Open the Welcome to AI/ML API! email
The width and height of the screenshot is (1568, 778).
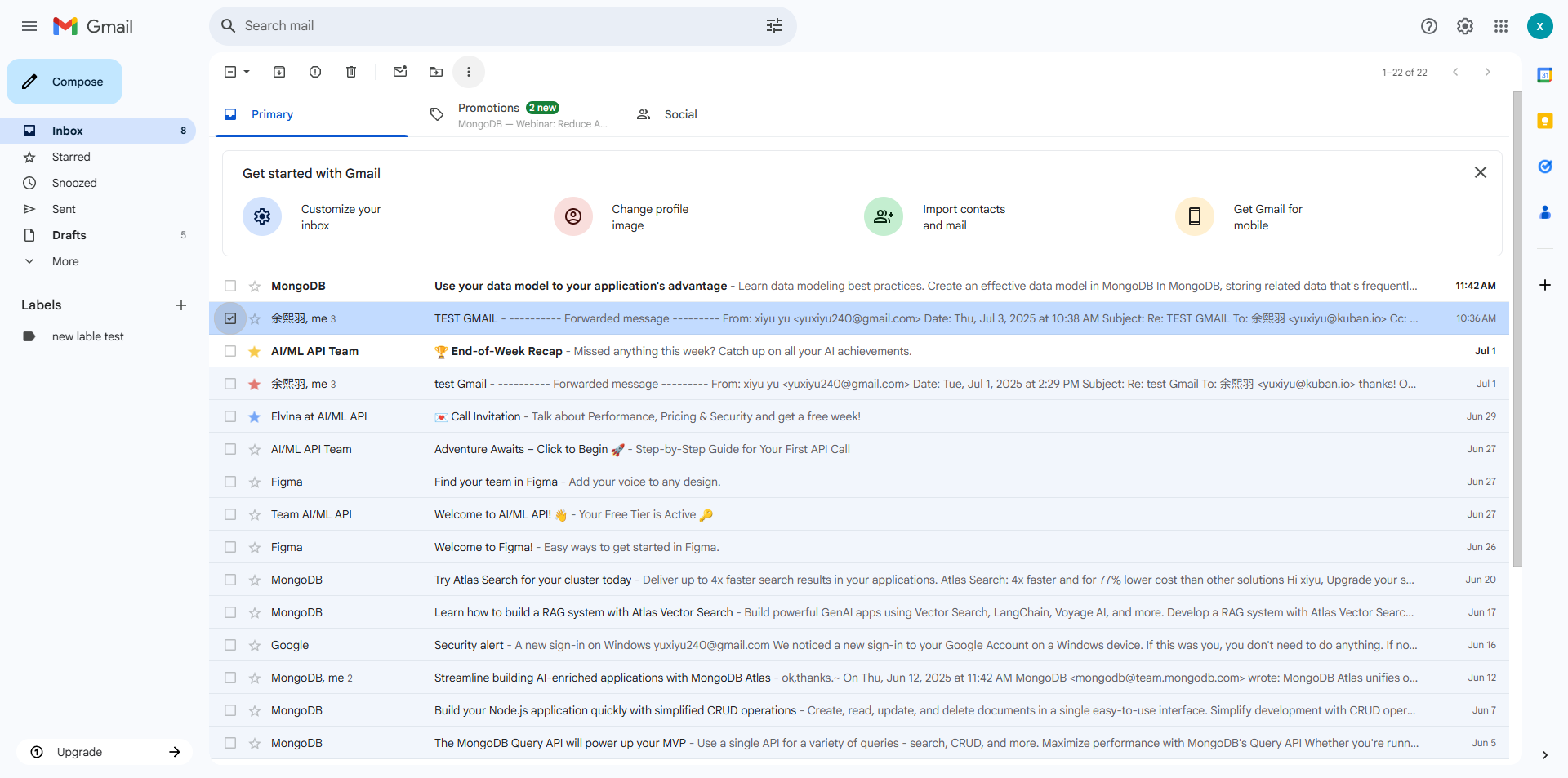coord(859,514)
